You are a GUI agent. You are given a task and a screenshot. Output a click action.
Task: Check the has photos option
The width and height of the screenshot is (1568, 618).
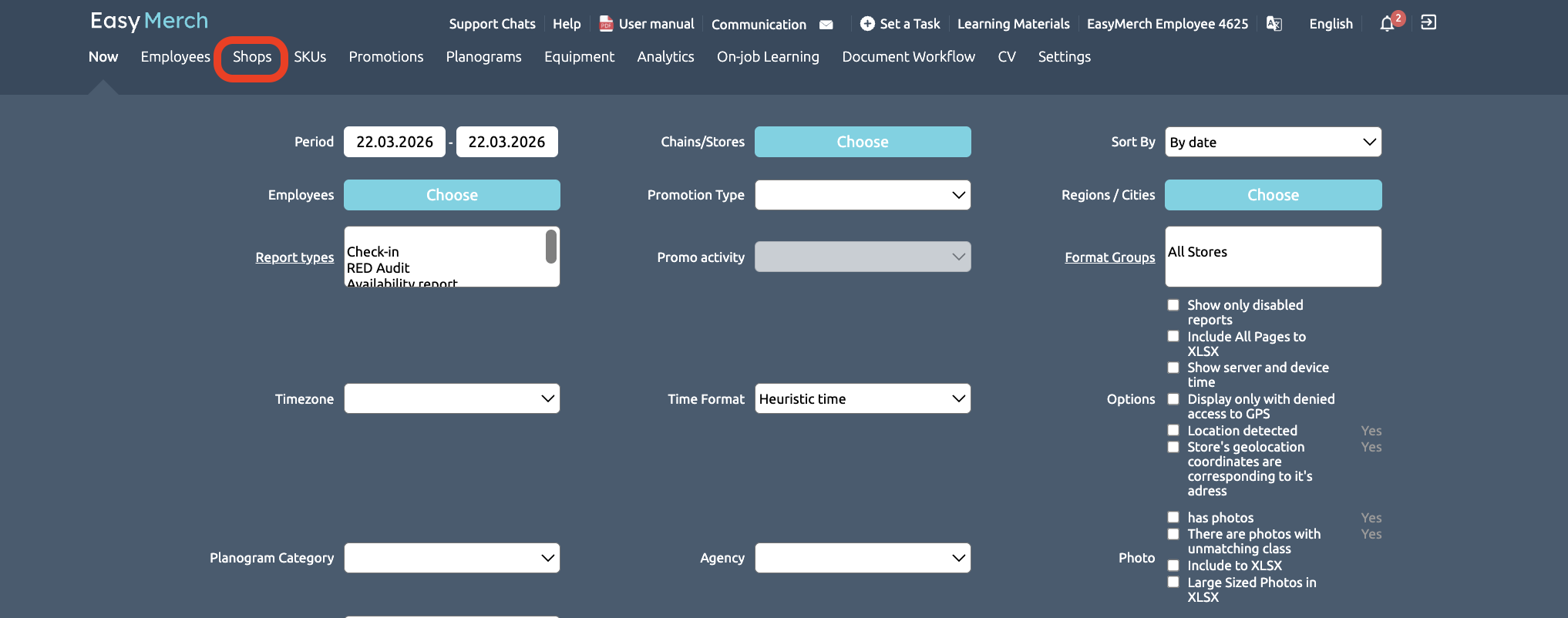click(x=1173, y=518)
